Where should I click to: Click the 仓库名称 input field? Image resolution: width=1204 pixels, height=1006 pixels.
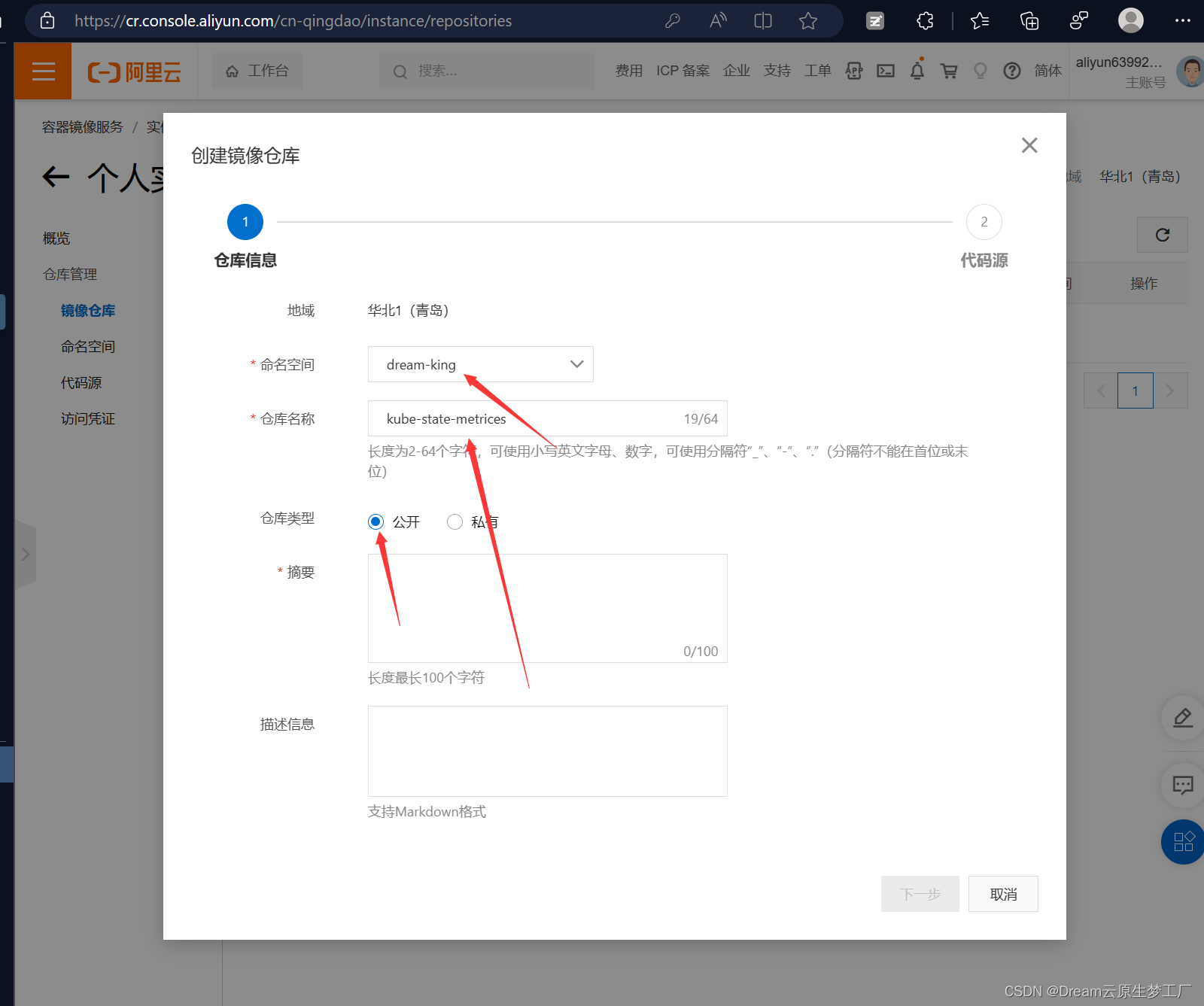(x=547, y=418)
